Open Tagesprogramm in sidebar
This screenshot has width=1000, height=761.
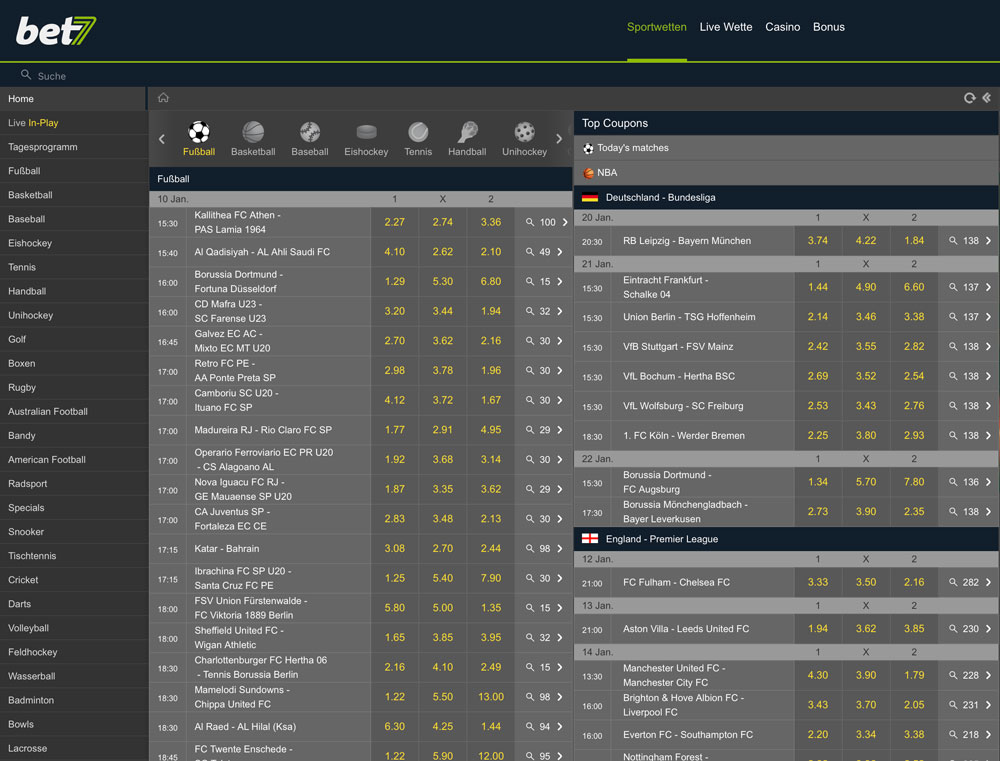(x=73, y=147)
